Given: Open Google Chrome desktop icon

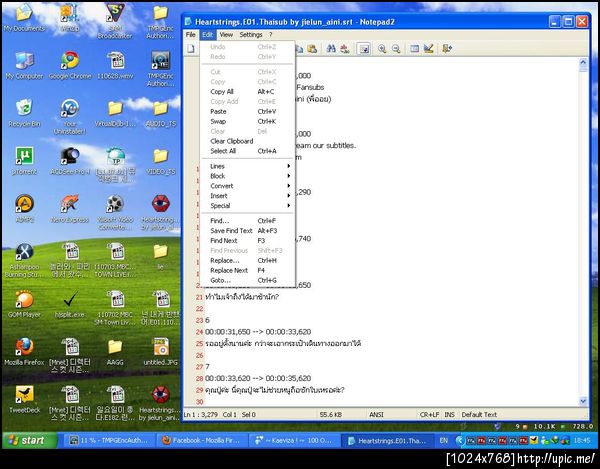Looking at the screenshot, I should click(x=70, y=65).
